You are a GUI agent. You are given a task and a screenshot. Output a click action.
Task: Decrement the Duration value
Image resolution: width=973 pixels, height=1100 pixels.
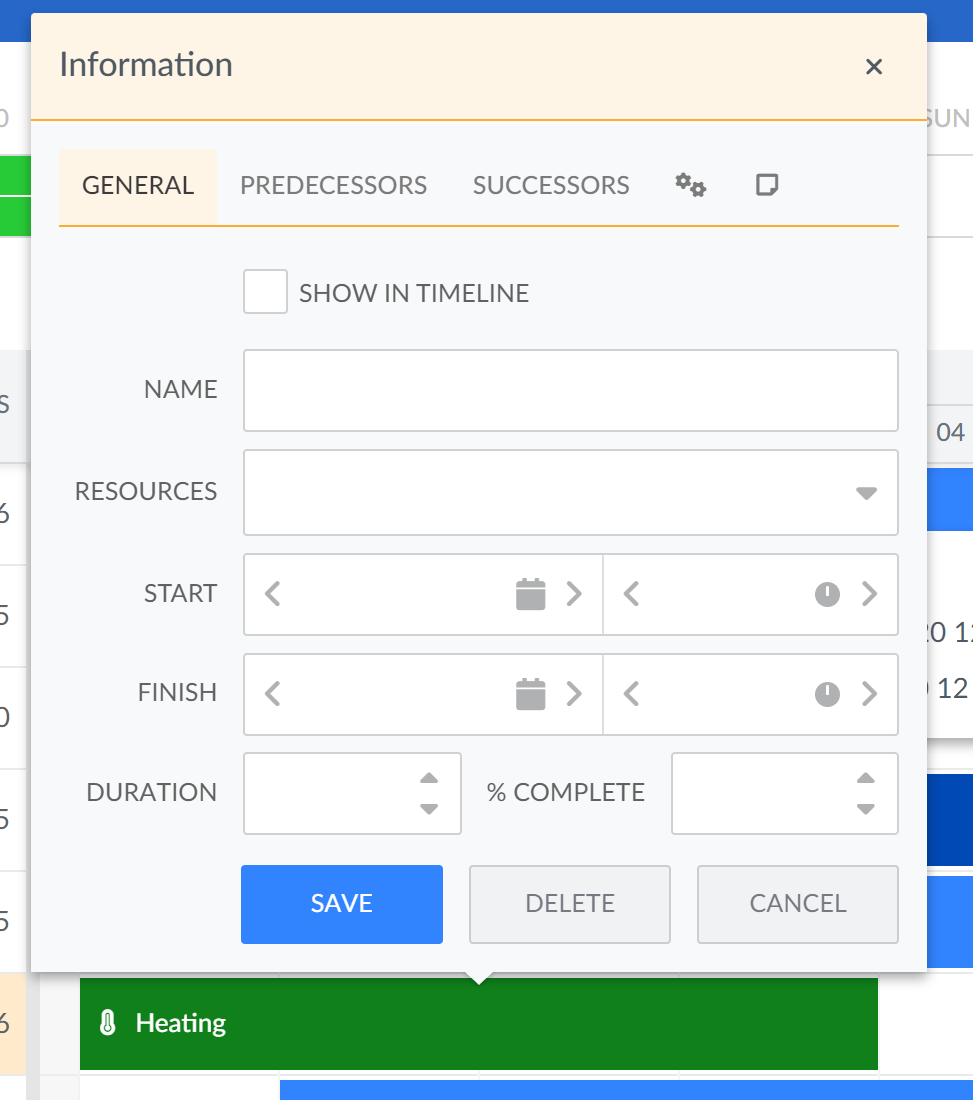tap(429, 809)
